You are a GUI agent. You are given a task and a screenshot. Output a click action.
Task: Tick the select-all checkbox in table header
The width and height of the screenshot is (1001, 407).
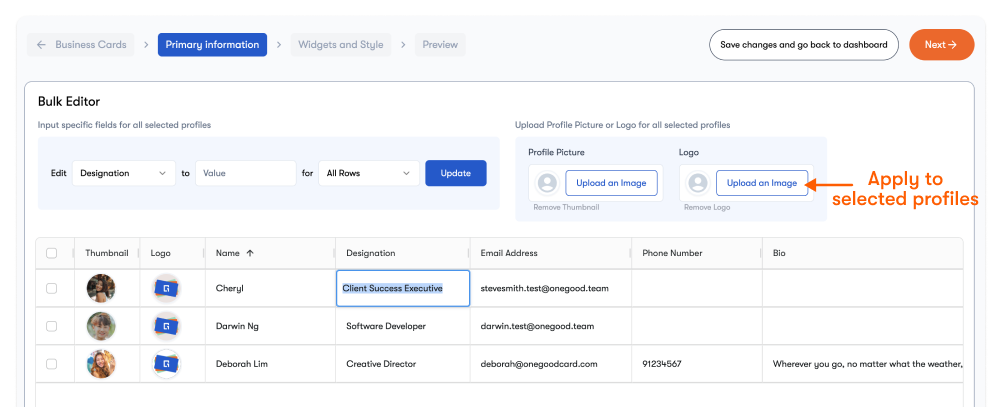[x=52, y=254]
